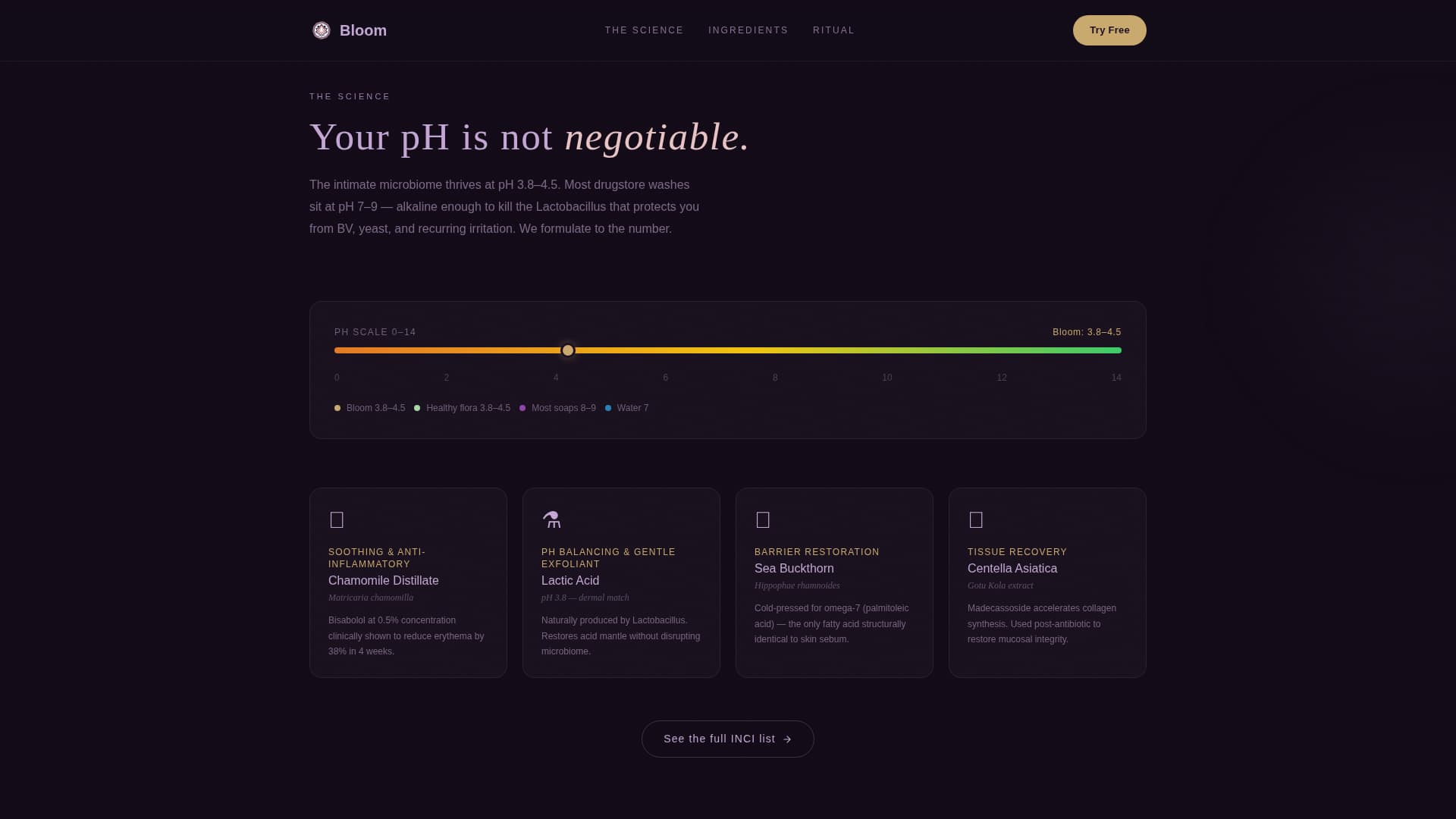Click the THE SCIENCE section eyebrow label
This screenshot has width=1456, height=819.
coord(350,96)
